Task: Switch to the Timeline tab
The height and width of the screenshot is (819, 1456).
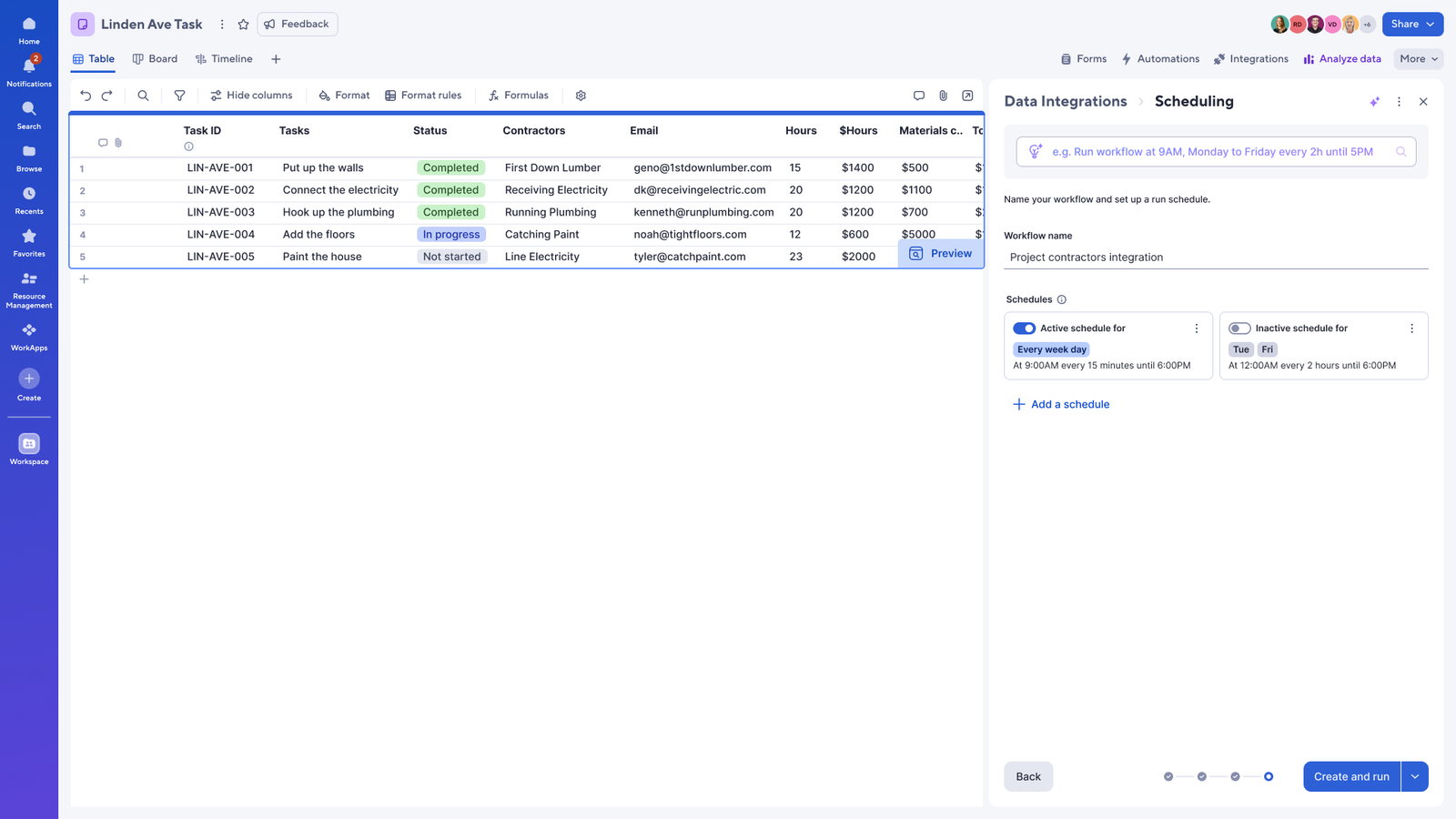Action: (x=224, y=59)
